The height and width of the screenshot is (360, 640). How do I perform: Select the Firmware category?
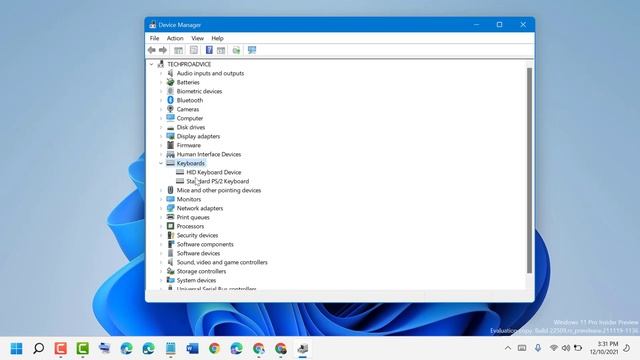pos(189,145)
